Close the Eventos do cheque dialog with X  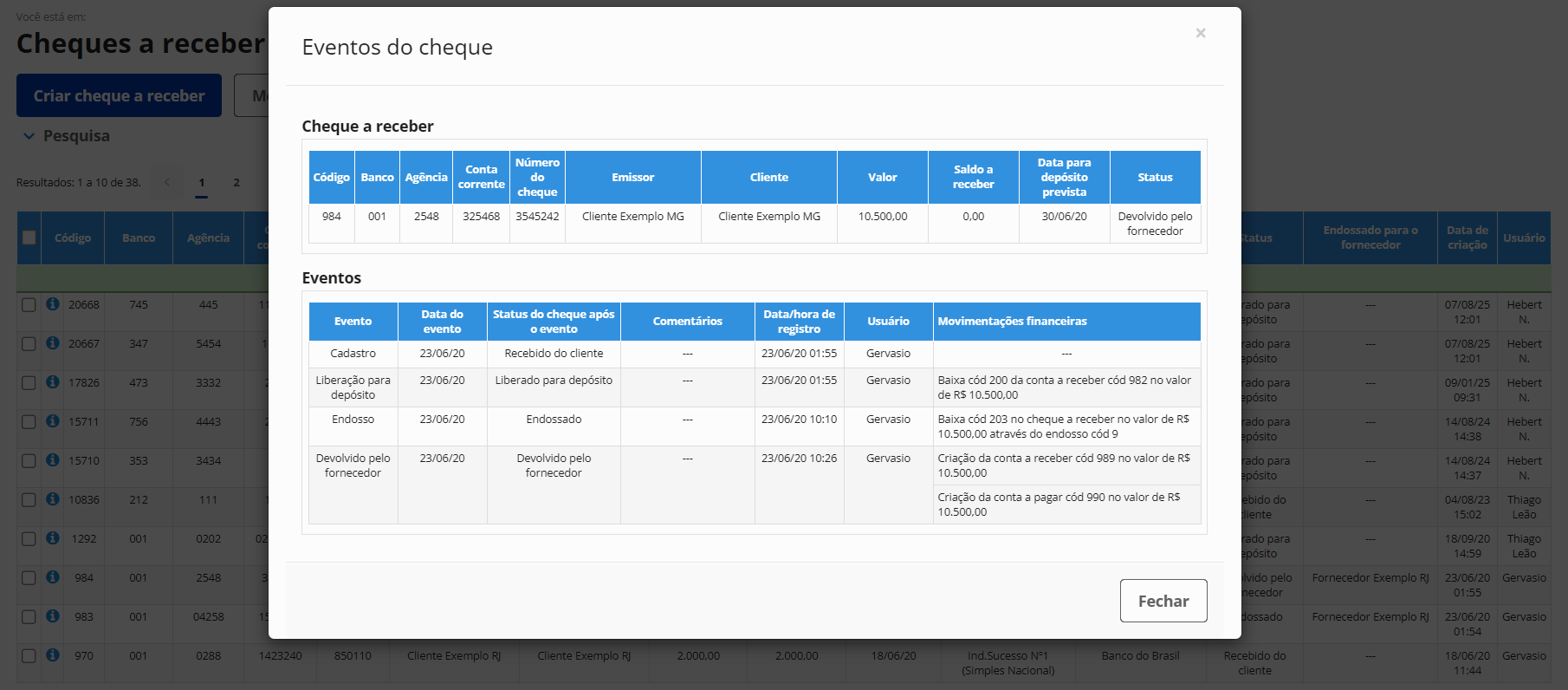(x=1200, y=33)
